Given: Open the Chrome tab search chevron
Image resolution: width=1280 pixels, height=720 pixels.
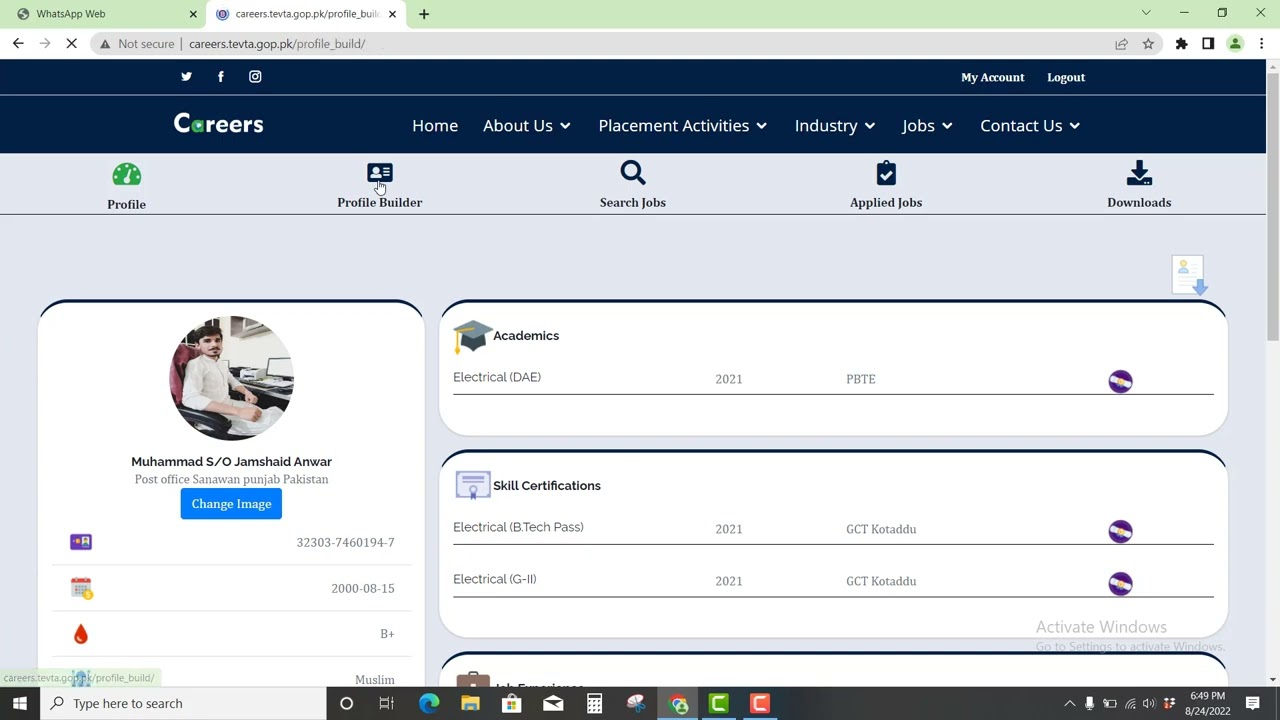Looking at the screenshot, I should click(1146, 13).
